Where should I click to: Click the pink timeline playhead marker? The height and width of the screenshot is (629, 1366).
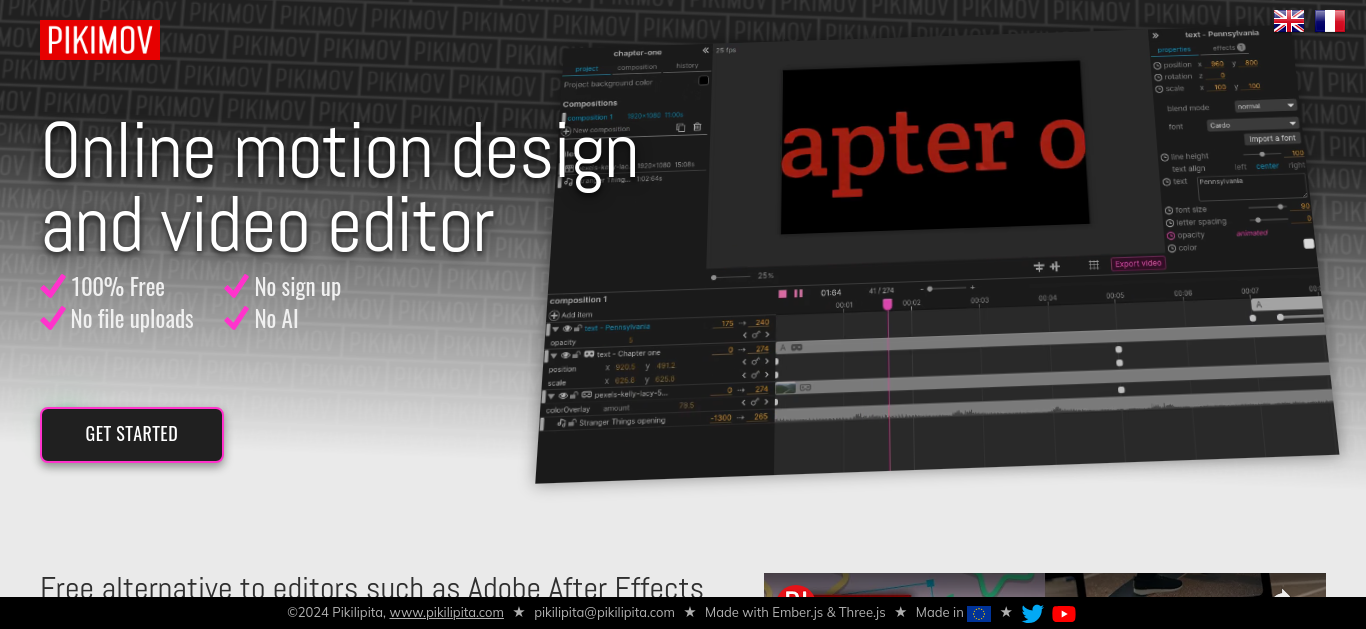point(887,304)
